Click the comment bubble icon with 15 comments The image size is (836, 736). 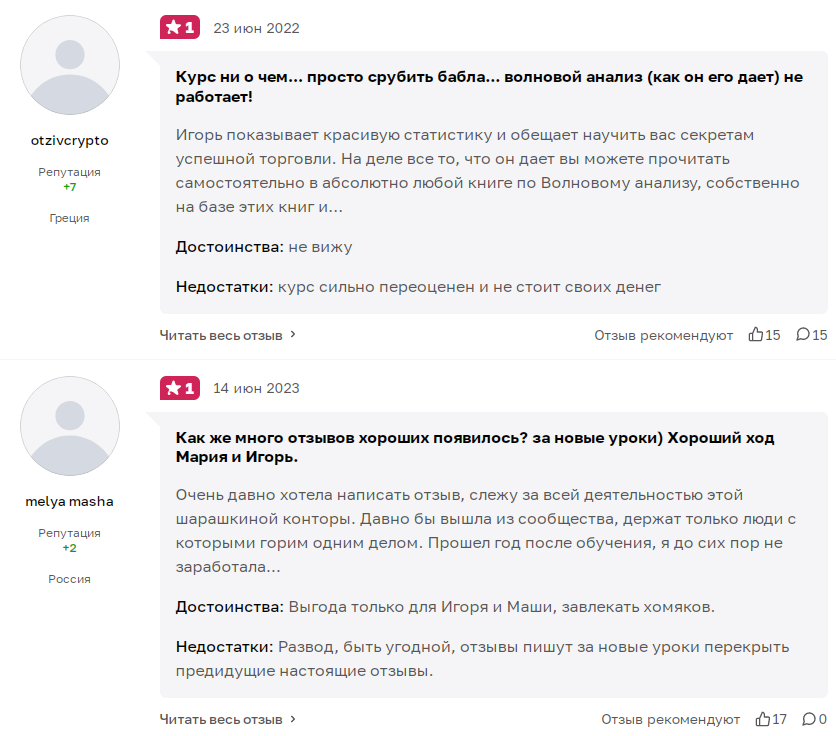[802, 335]
